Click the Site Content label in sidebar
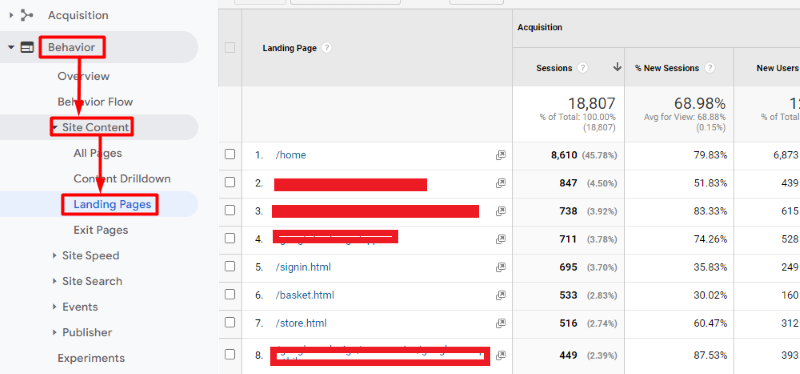 click(x=95, y=127)
